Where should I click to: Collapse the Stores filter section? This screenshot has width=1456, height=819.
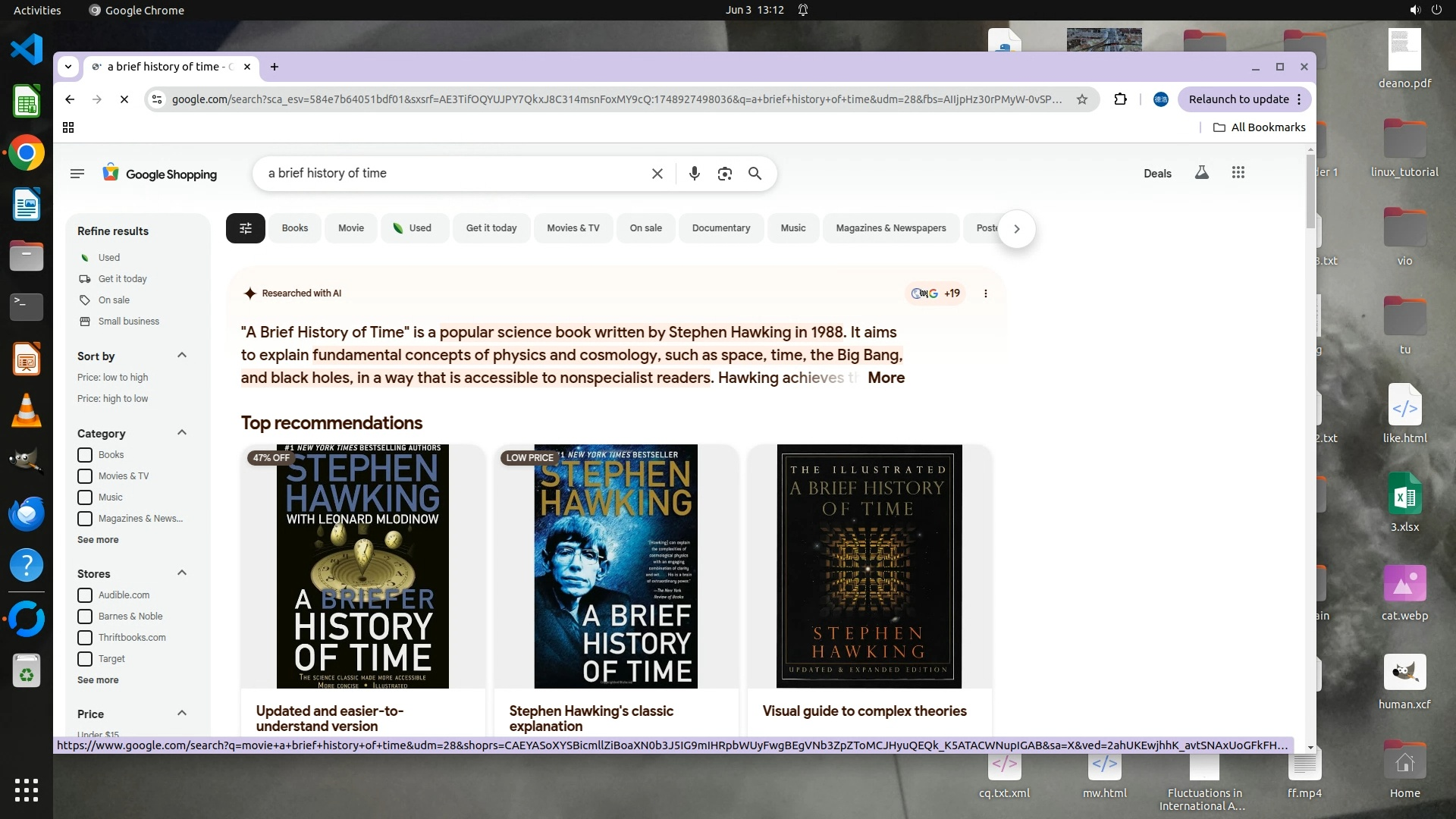tap(181, 573)
